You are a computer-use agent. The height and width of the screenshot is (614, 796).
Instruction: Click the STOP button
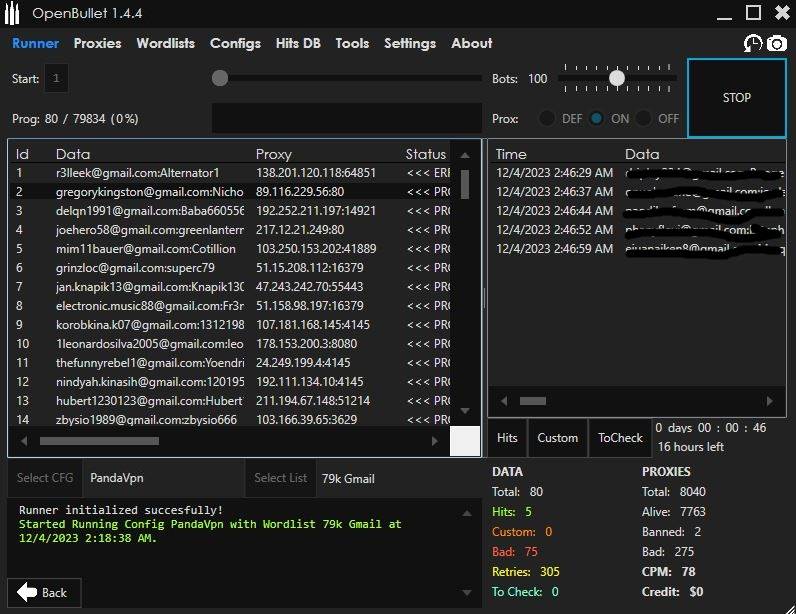click(737, 98)
